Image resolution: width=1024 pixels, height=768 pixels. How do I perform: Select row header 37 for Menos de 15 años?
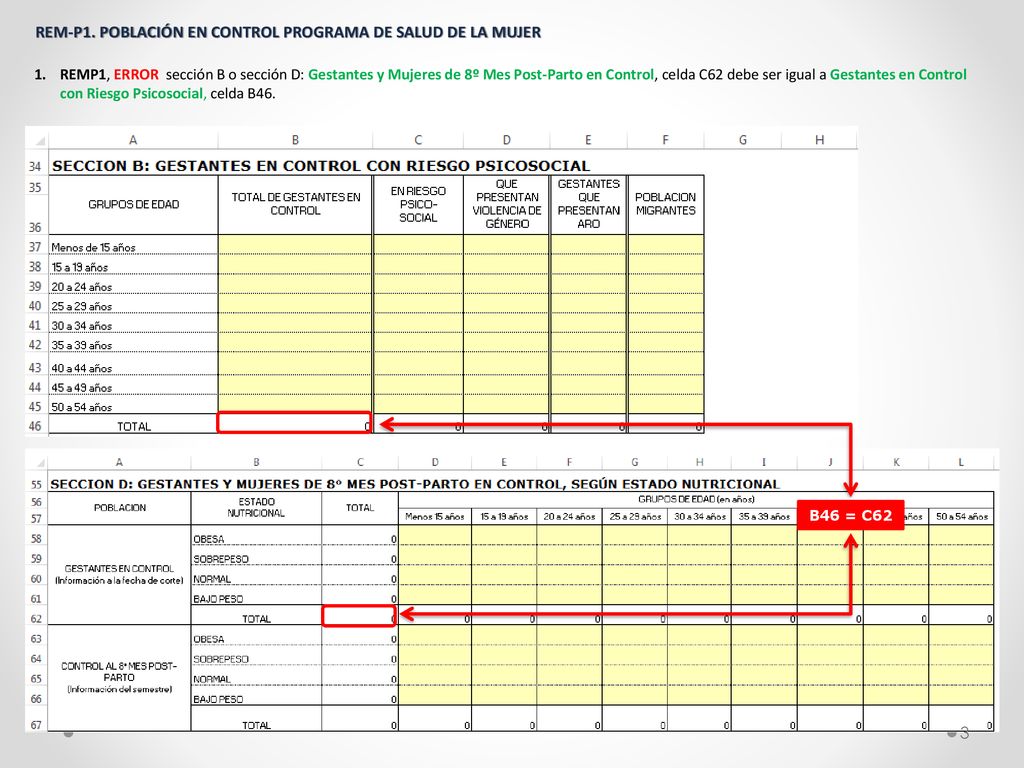(35, 247)
